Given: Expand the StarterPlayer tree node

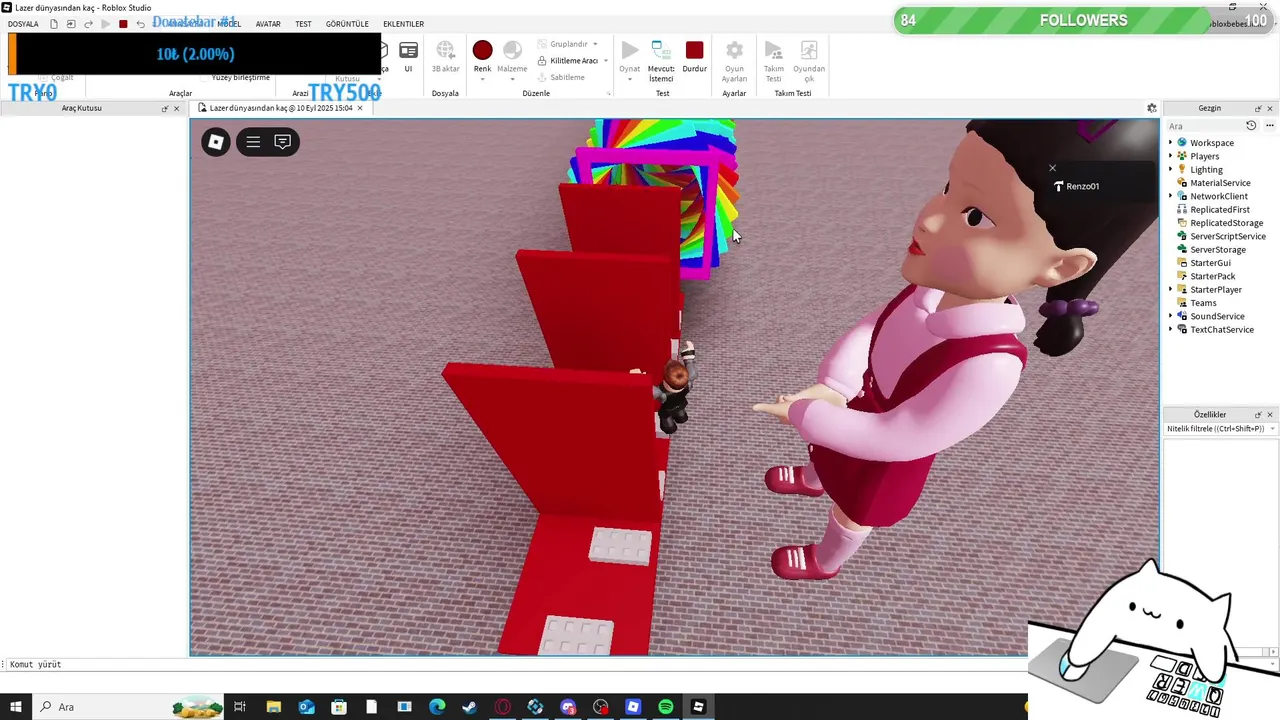Looking at the screenshot, I should (1170, 289).
